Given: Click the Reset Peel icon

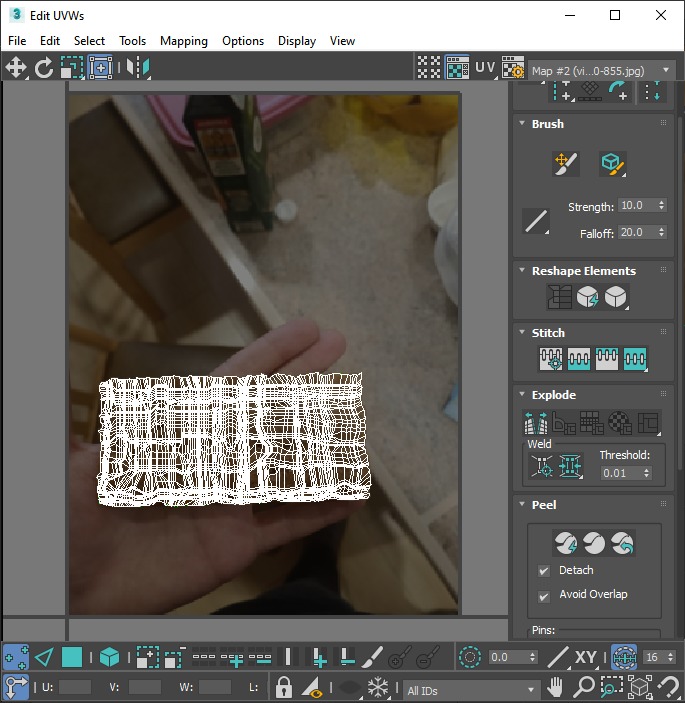Looking at the screenshot, I should point(622,544).
